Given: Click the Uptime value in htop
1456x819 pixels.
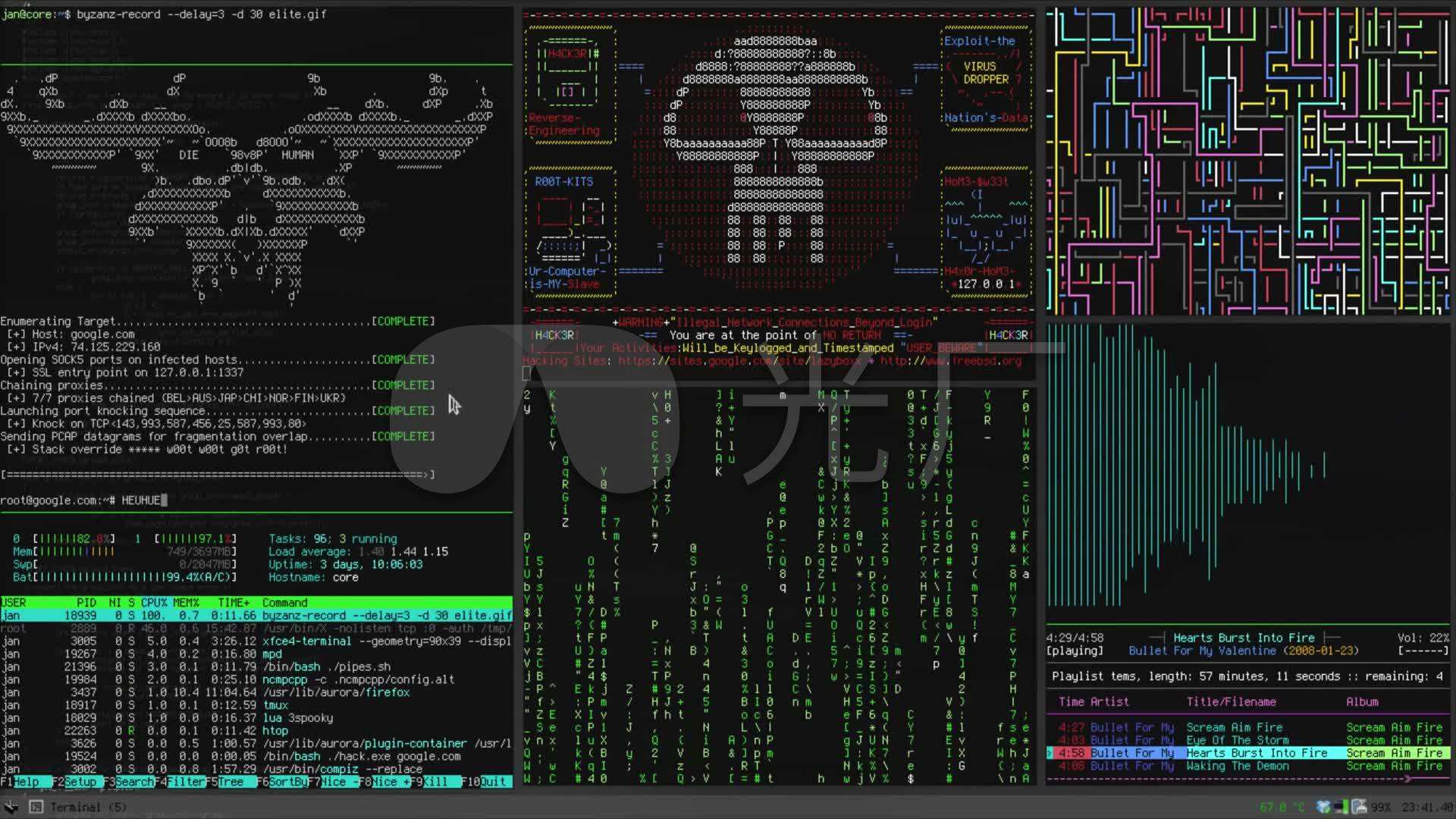Looking at the screenshot, I should coord(371,565).
